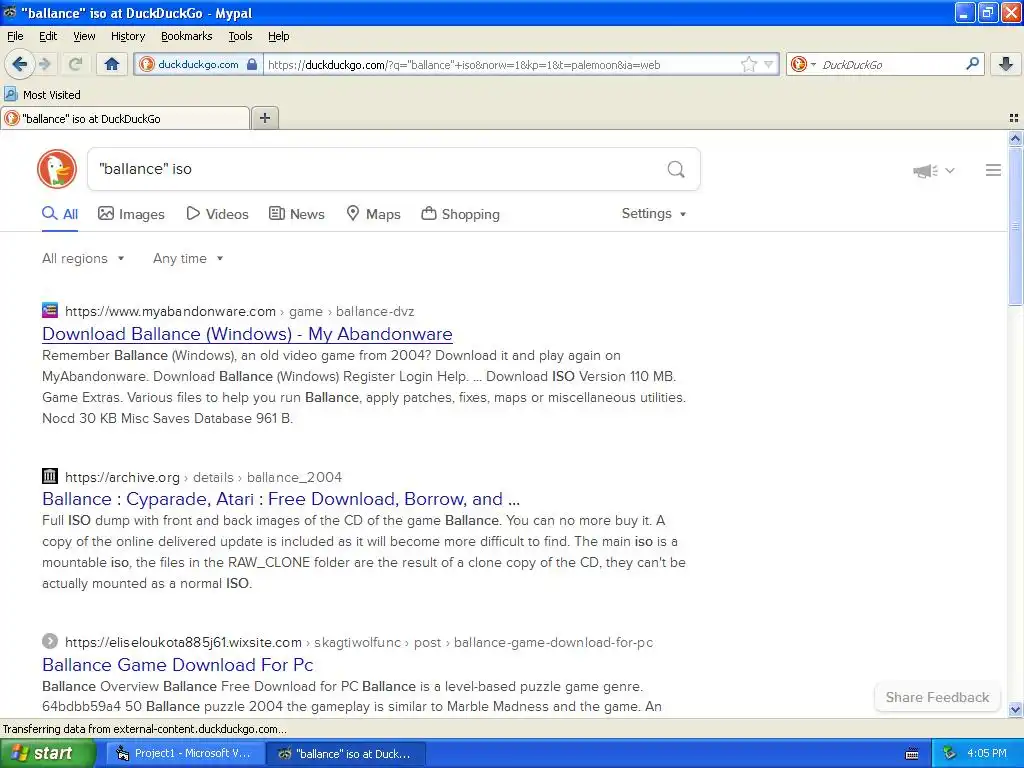Open the megaphone feedback dropdown
The height and width of the screenshot is (768, 1024).
(x=933, y=170)
